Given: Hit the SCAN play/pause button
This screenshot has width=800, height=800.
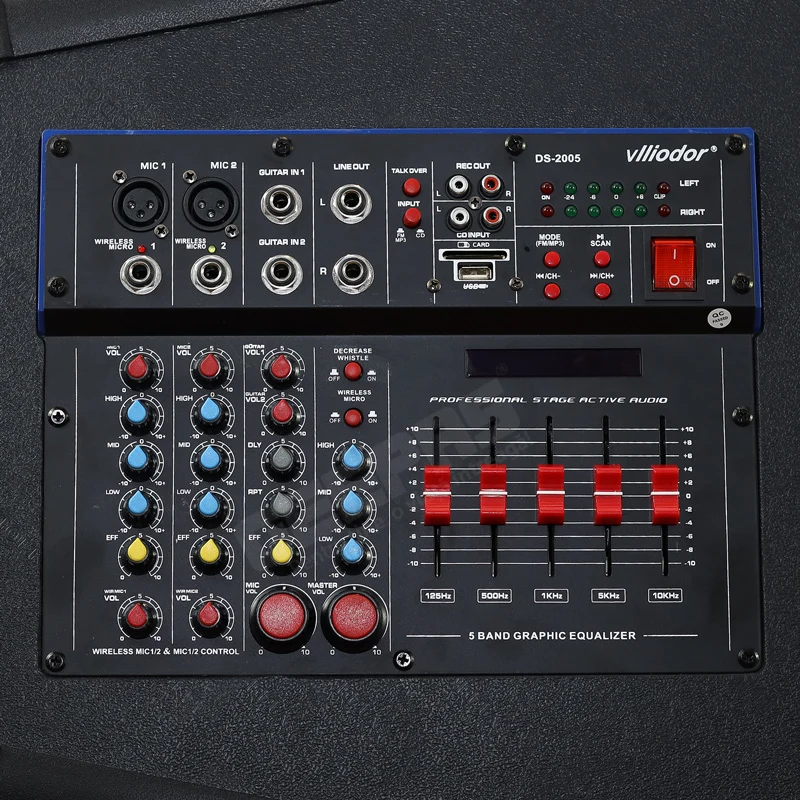Looking at the screenshot, I should (x=602, y=259).
